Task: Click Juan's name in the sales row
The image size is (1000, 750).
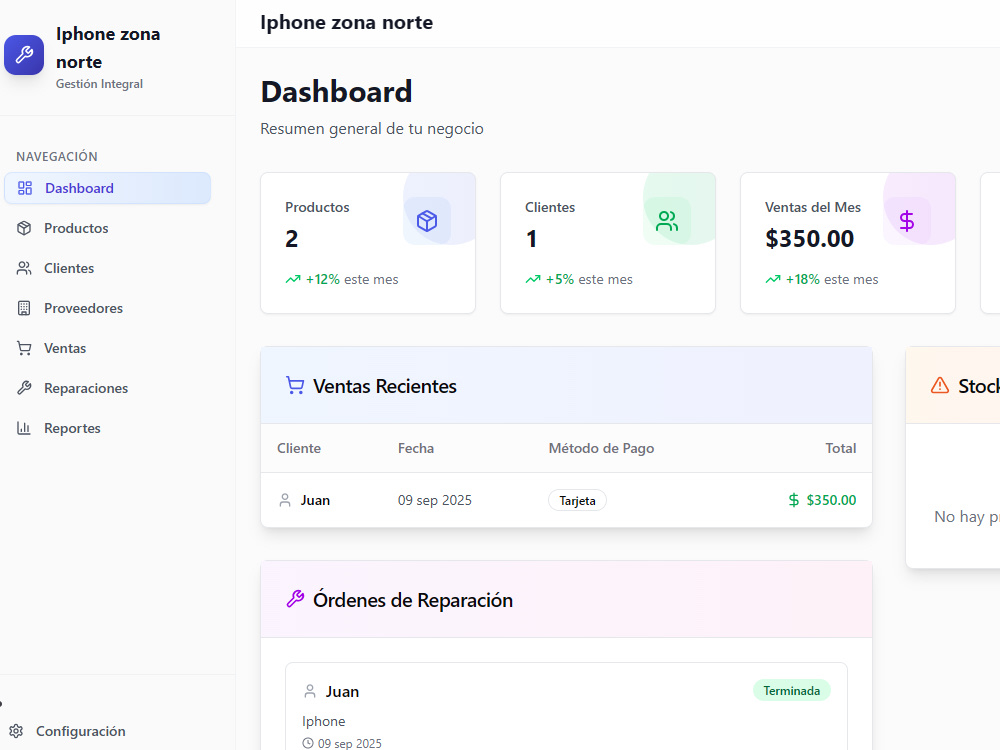Action: pyautogui.click(x=315, y=500)
